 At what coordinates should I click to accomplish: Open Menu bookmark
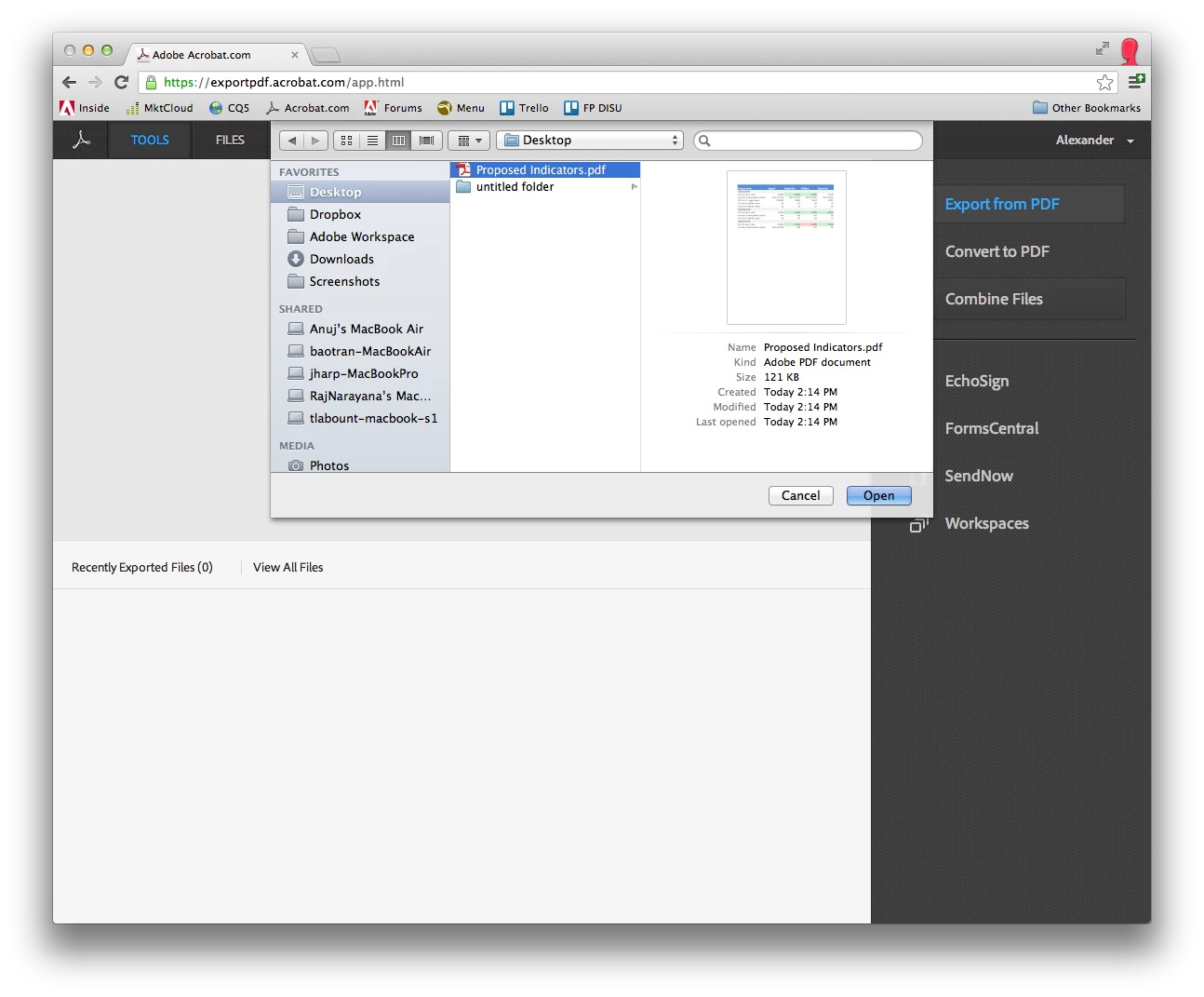(x=462, y=108)
